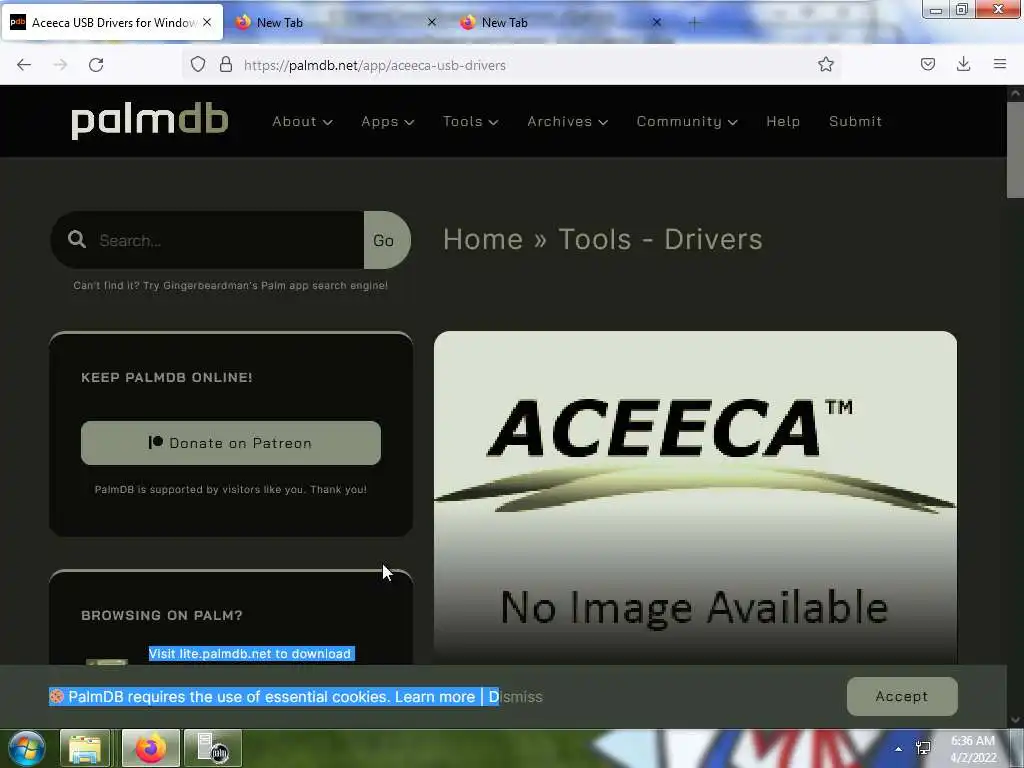
Task: Expand the Tools menu dropdown
Action: click(x=470, y=121)
